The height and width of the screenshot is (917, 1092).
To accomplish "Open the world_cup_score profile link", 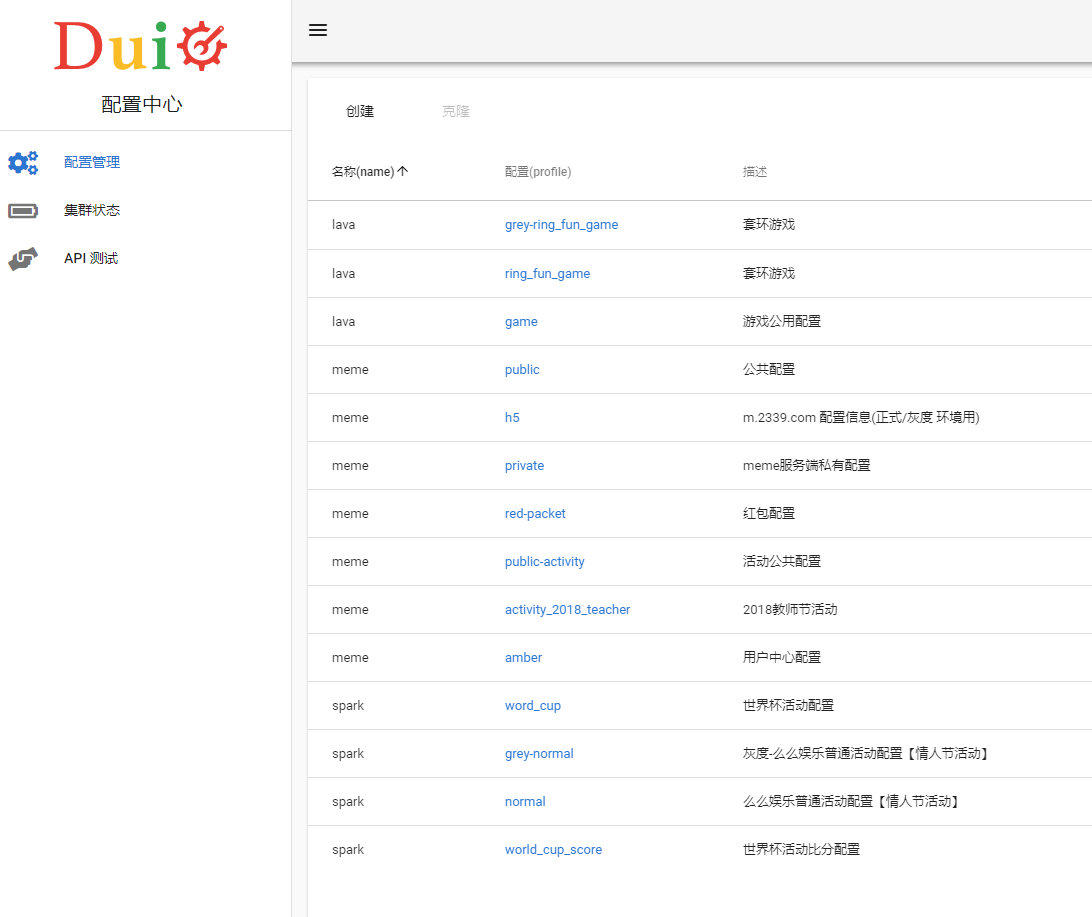I will [x=553, y=850].
